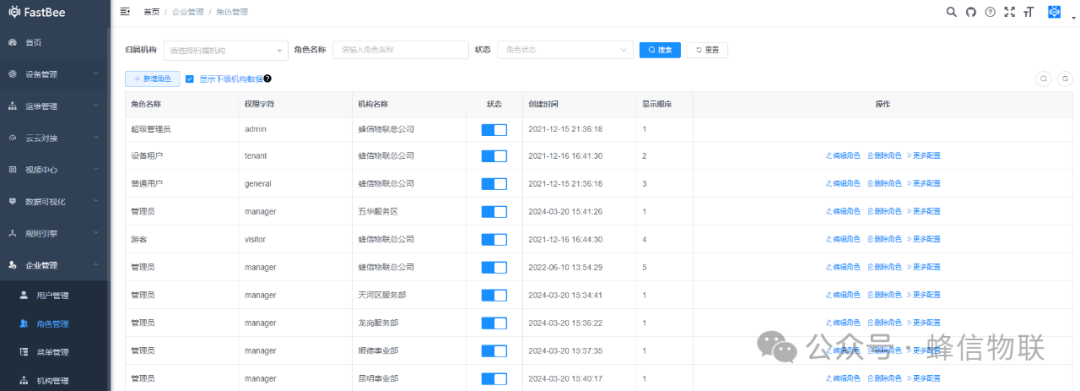
Task: Click 编辑角色 for 昆明事业部 row
Action: 843,379
